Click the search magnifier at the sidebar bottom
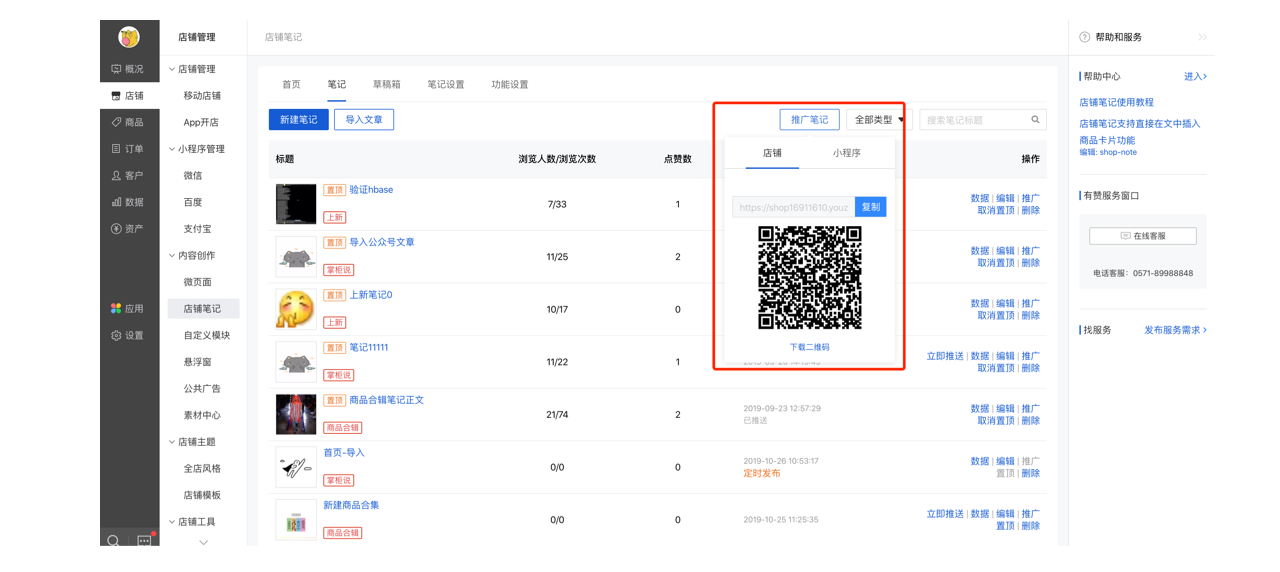The height and width of the screenshot is (572, 1280). 114,541
